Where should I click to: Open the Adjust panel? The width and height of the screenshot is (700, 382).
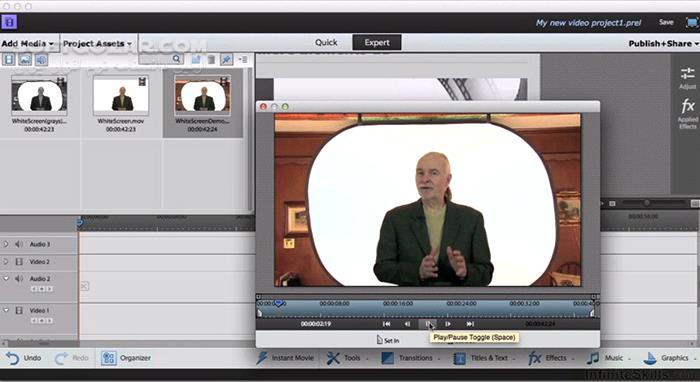pos(688,78)
